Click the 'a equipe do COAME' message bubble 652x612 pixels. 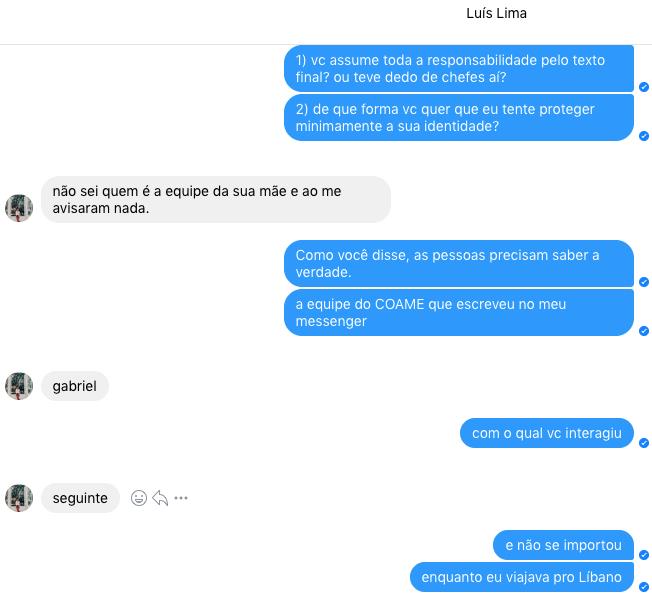click(459, 313)
